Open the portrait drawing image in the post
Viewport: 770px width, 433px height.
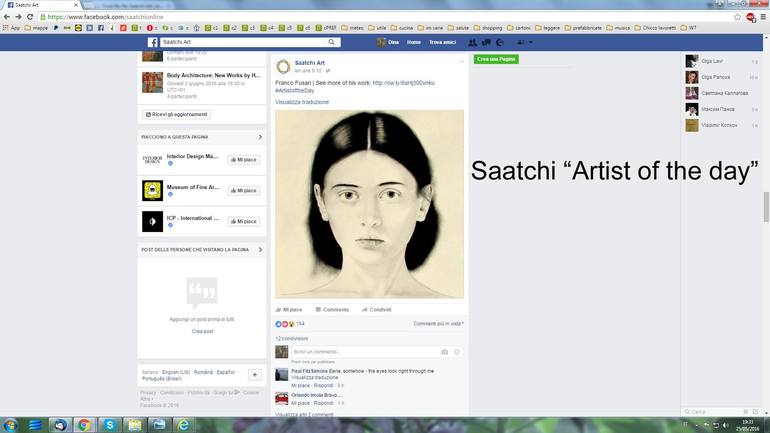(x=369, y=204)
